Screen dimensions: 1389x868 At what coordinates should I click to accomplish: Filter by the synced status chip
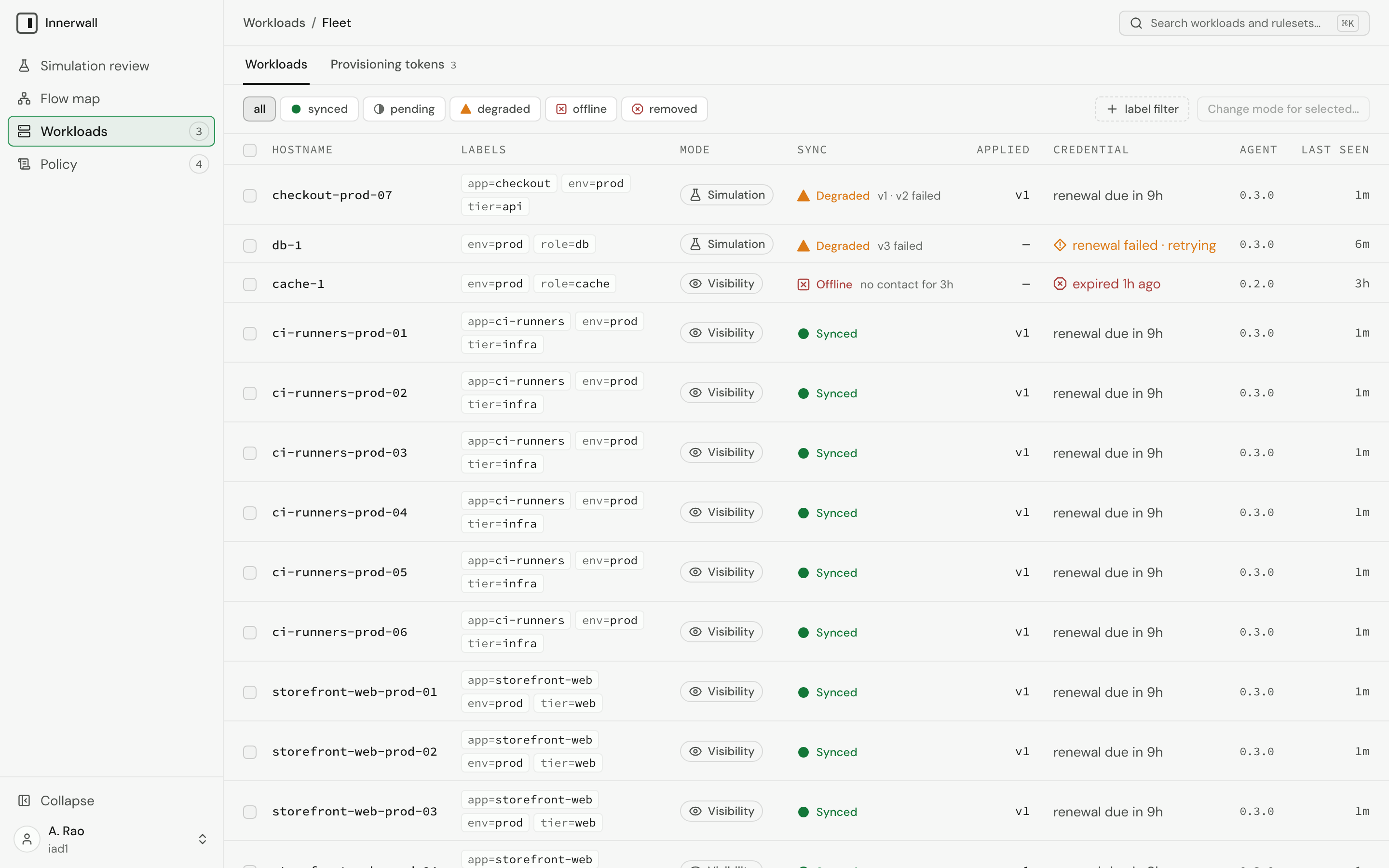tap(319, 109)
